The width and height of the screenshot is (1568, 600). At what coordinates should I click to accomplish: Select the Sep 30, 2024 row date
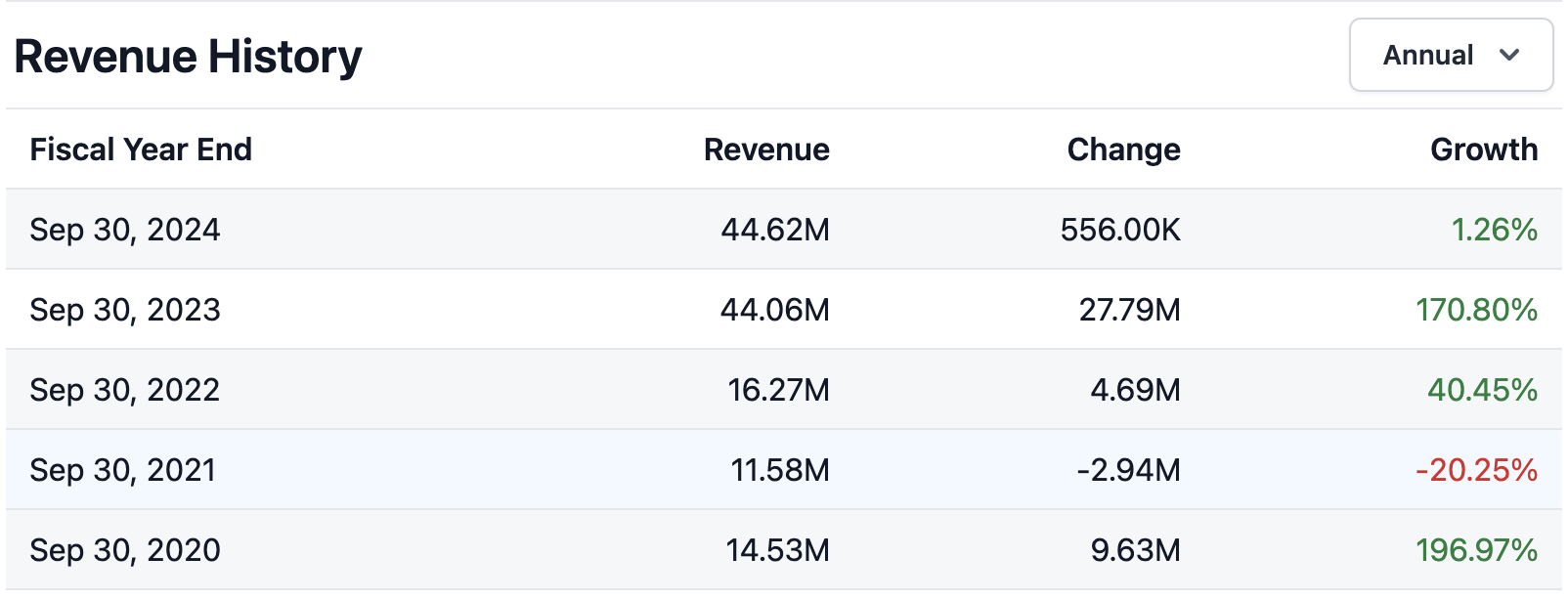pyautogui.click(x=125, y=230)
